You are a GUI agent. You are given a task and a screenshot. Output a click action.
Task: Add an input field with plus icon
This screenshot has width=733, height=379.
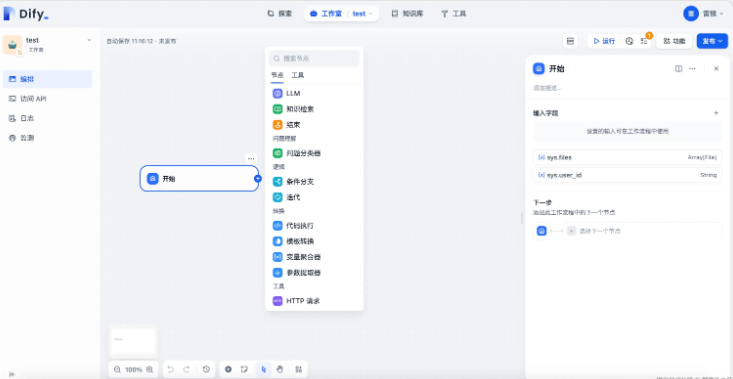(x=716, y=113)
